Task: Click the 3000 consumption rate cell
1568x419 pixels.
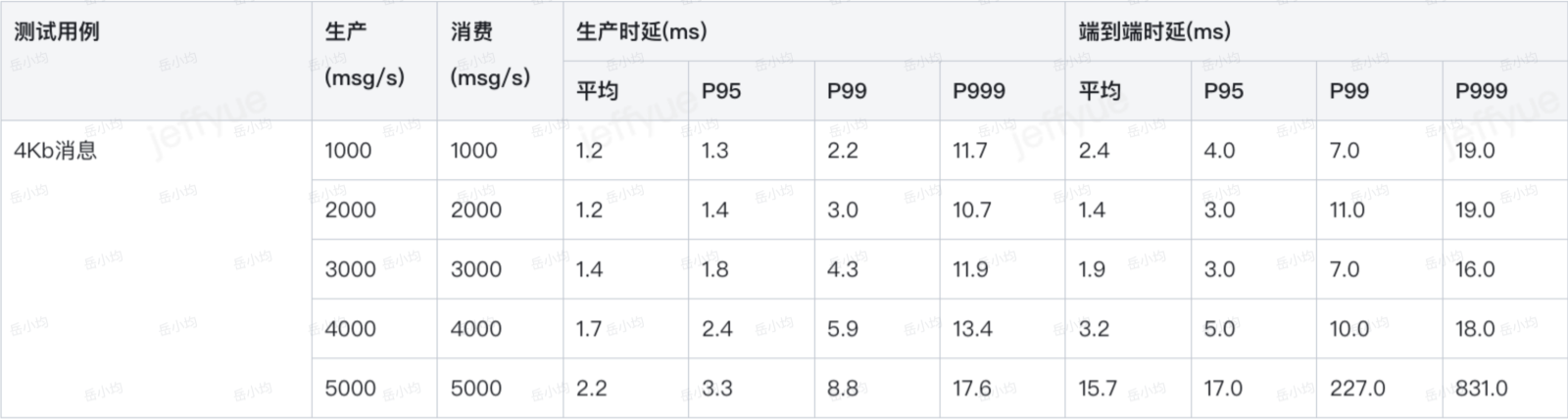Action: point(475,270)
